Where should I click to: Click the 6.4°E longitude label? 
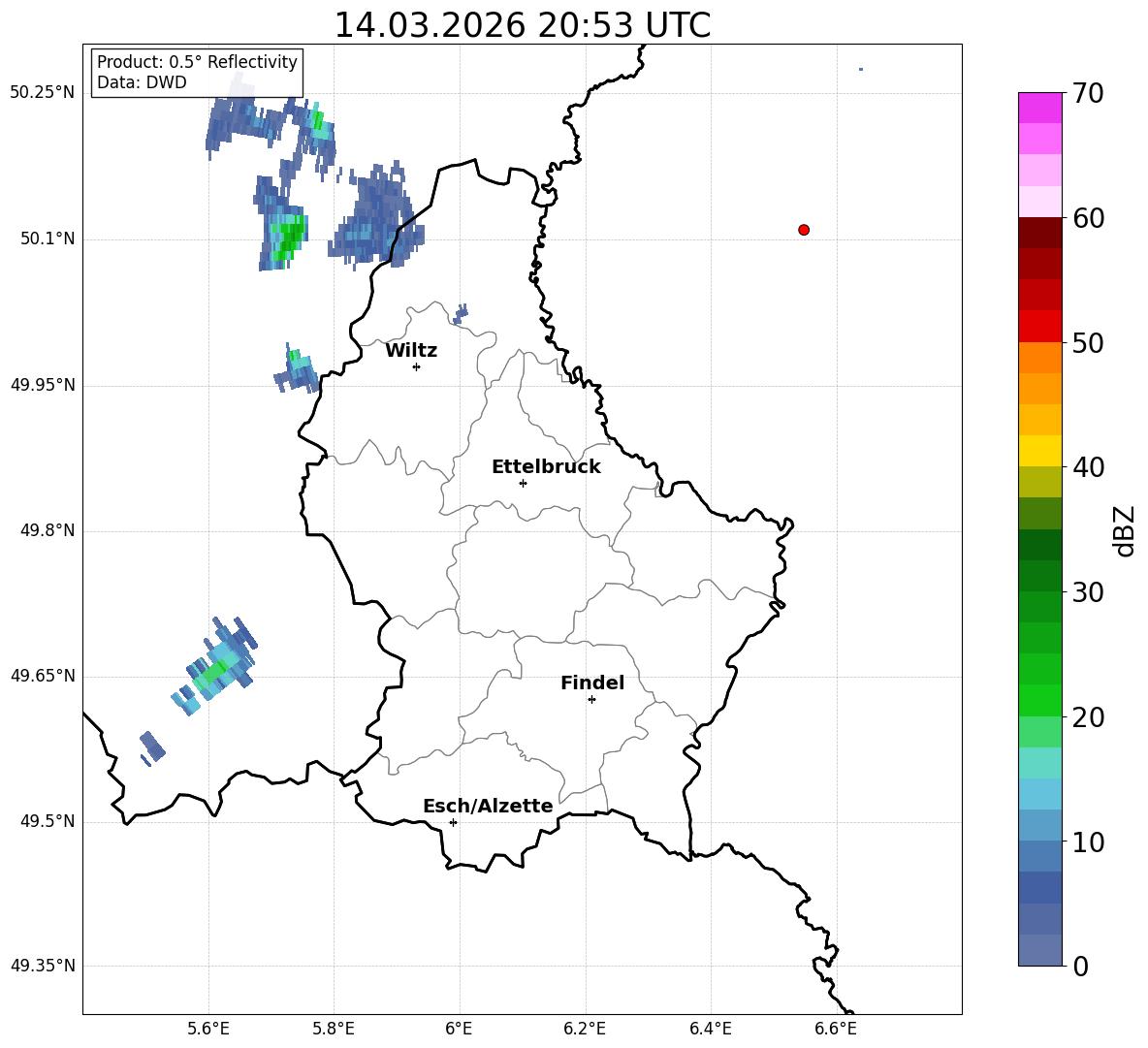click(710, 1029)
